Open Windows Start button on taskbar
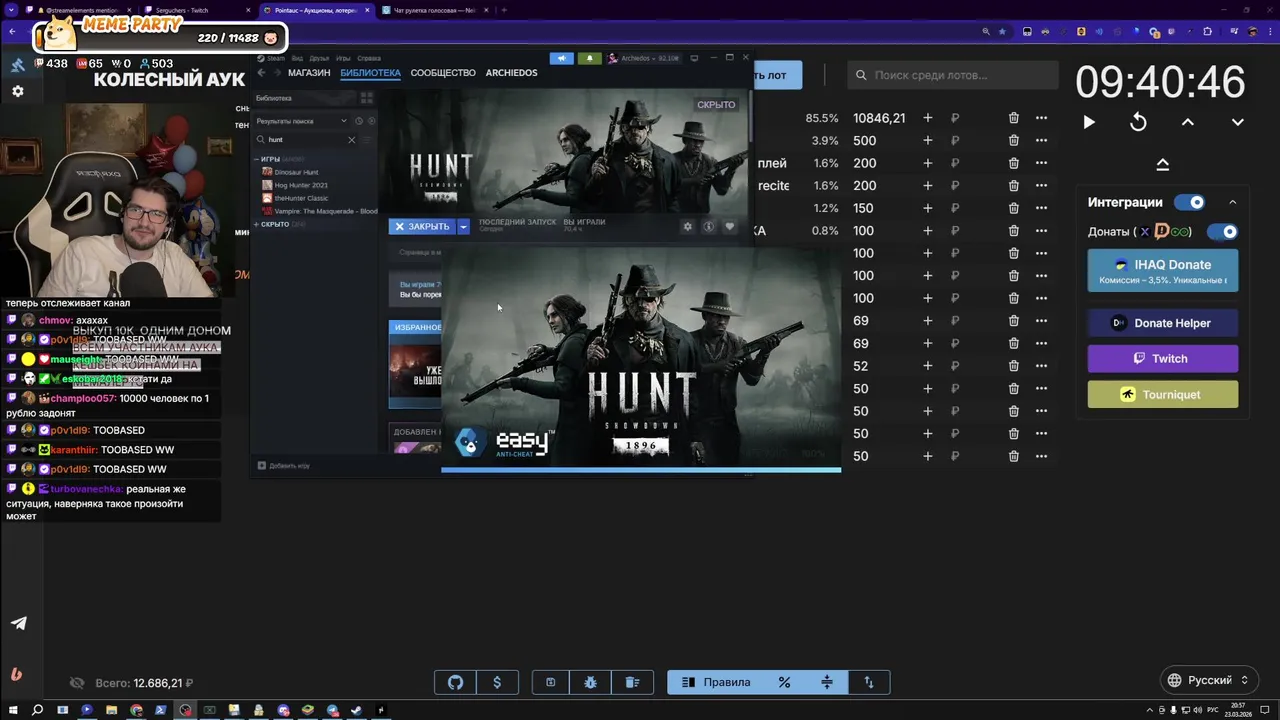This screenshot has width=1280, height=720. (x=12, y=710)
